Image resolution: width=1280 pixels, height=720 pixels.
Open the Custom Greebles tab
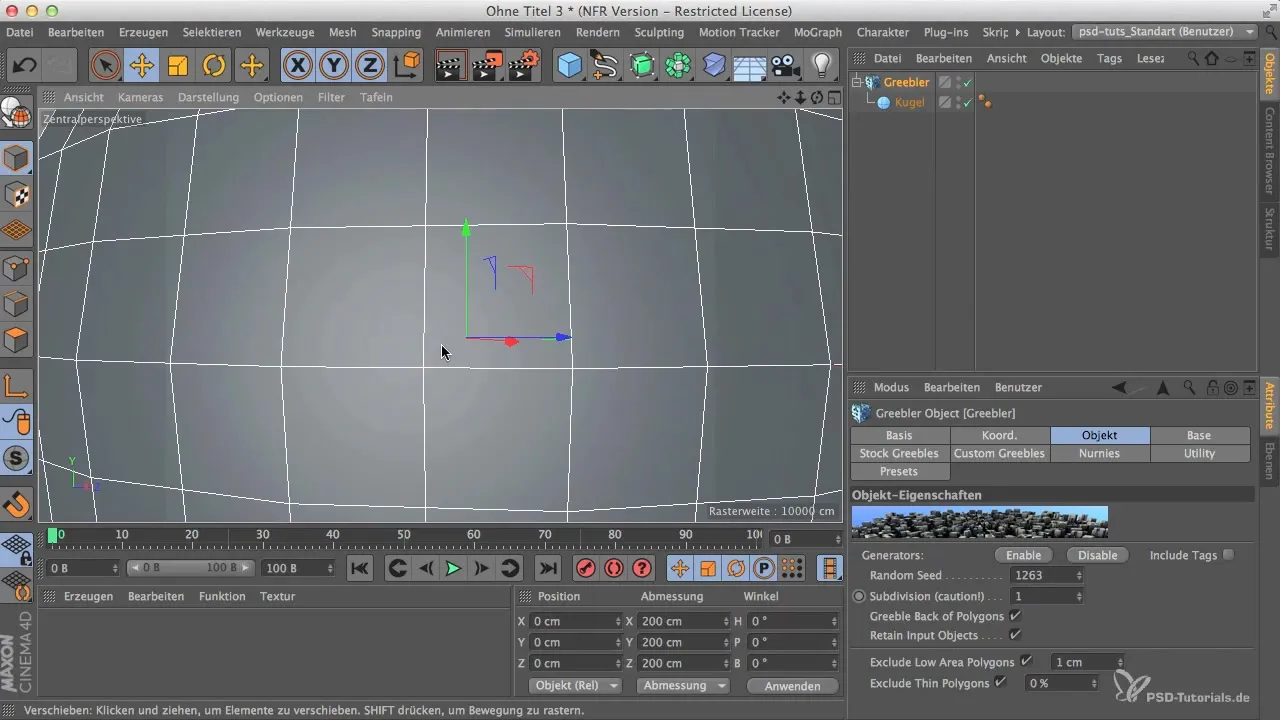[x=999, y=453]
